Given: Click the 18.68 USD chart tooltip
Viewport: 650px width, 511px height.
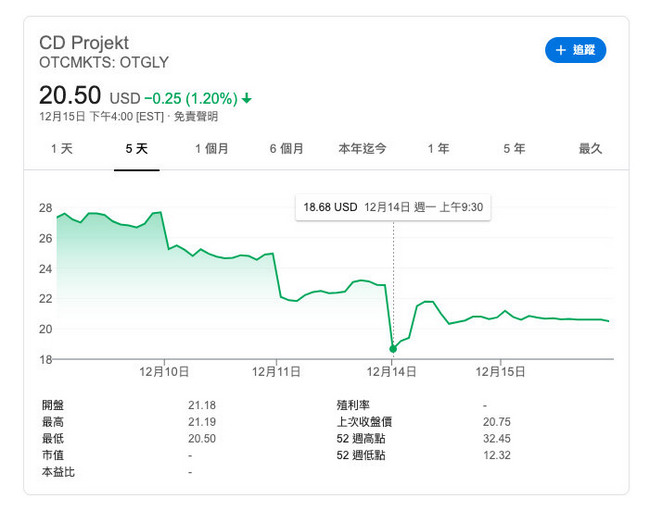Looking at the screenshot, I should click(393, 207).
